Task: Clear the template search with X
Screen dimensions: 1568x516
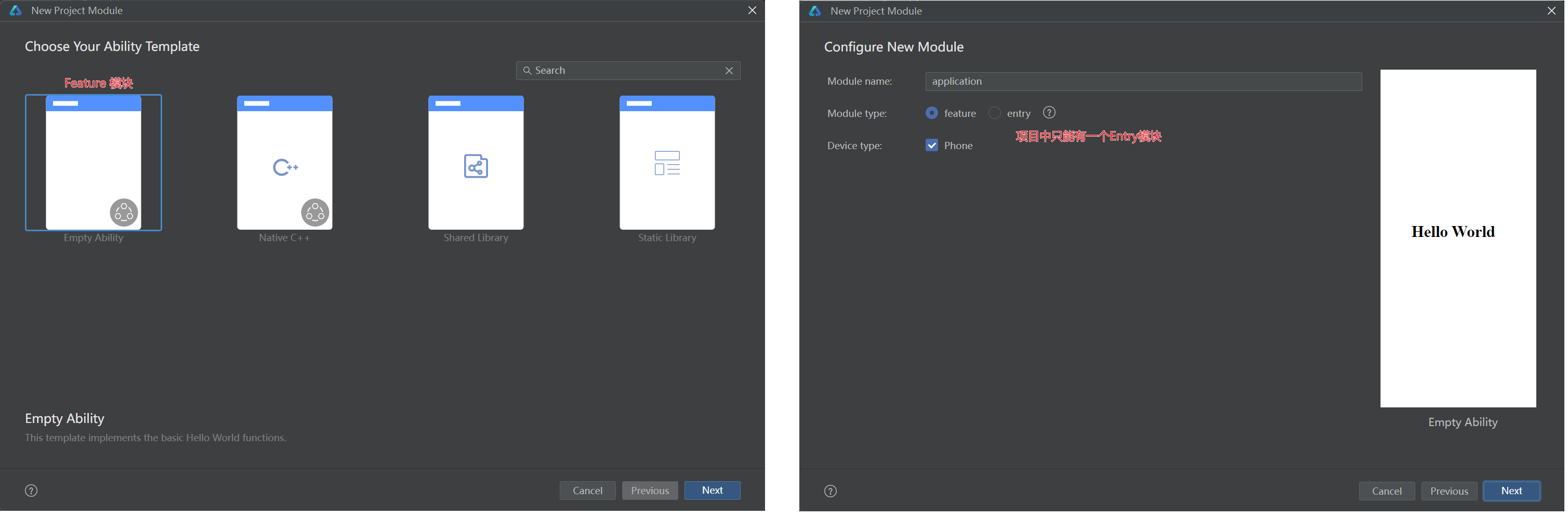Action: (729, 71)
